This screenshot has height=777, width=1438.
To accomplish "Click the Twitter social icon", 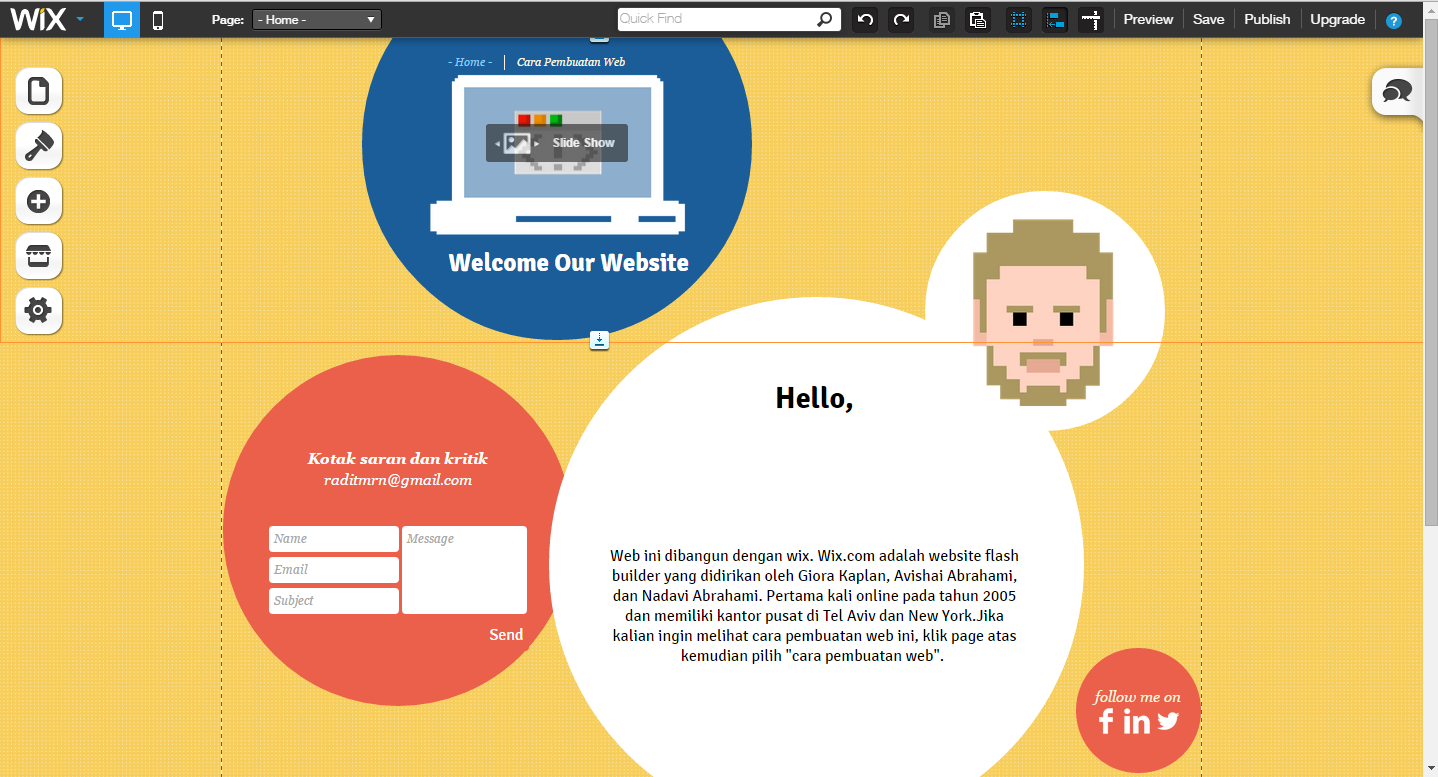I will pyautogui.click(x=1169, y=721).
